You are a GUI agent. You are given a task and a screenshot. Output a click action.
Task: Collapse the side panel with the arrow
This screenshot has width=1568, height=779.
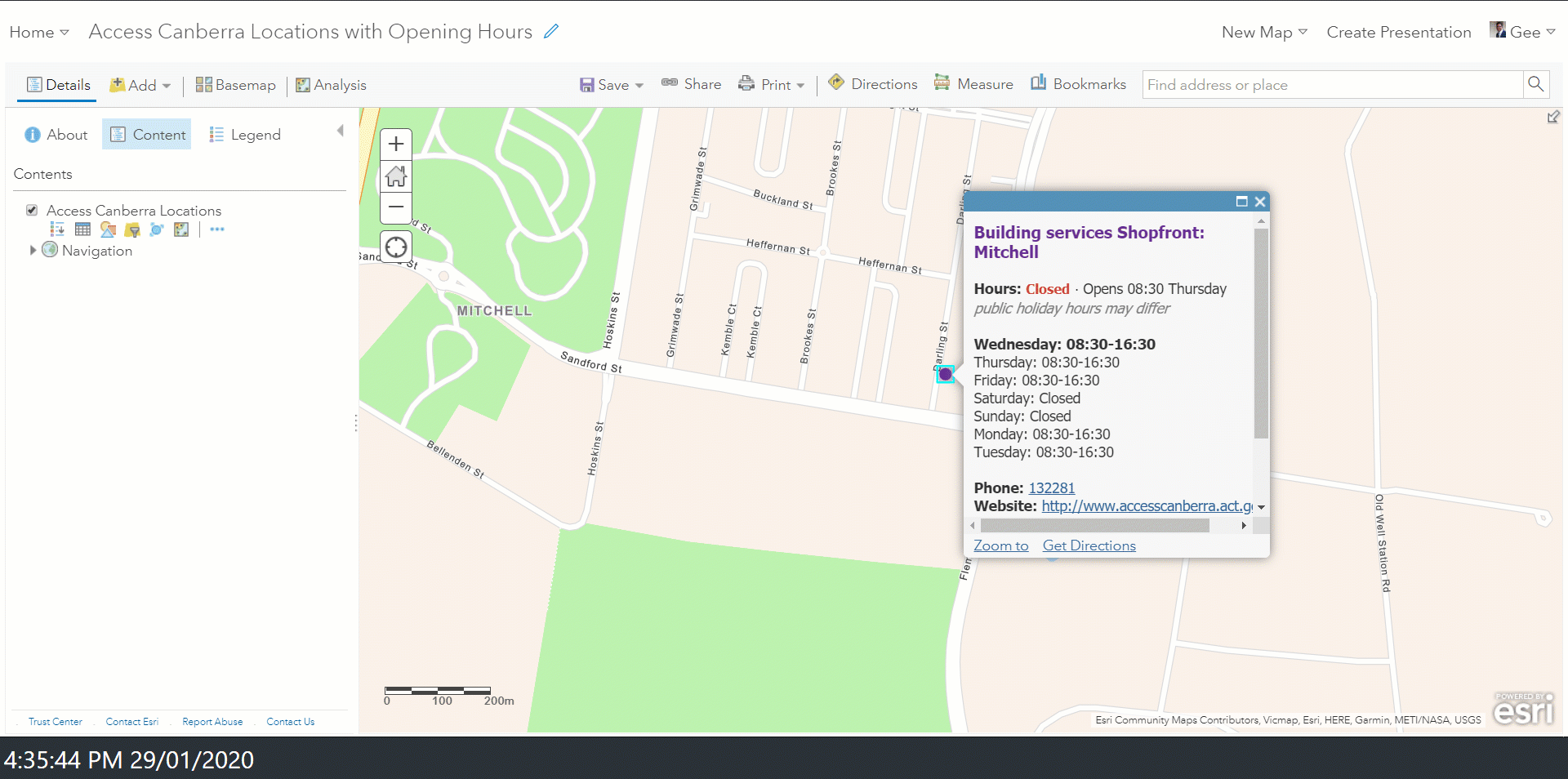tap(341, 131)
